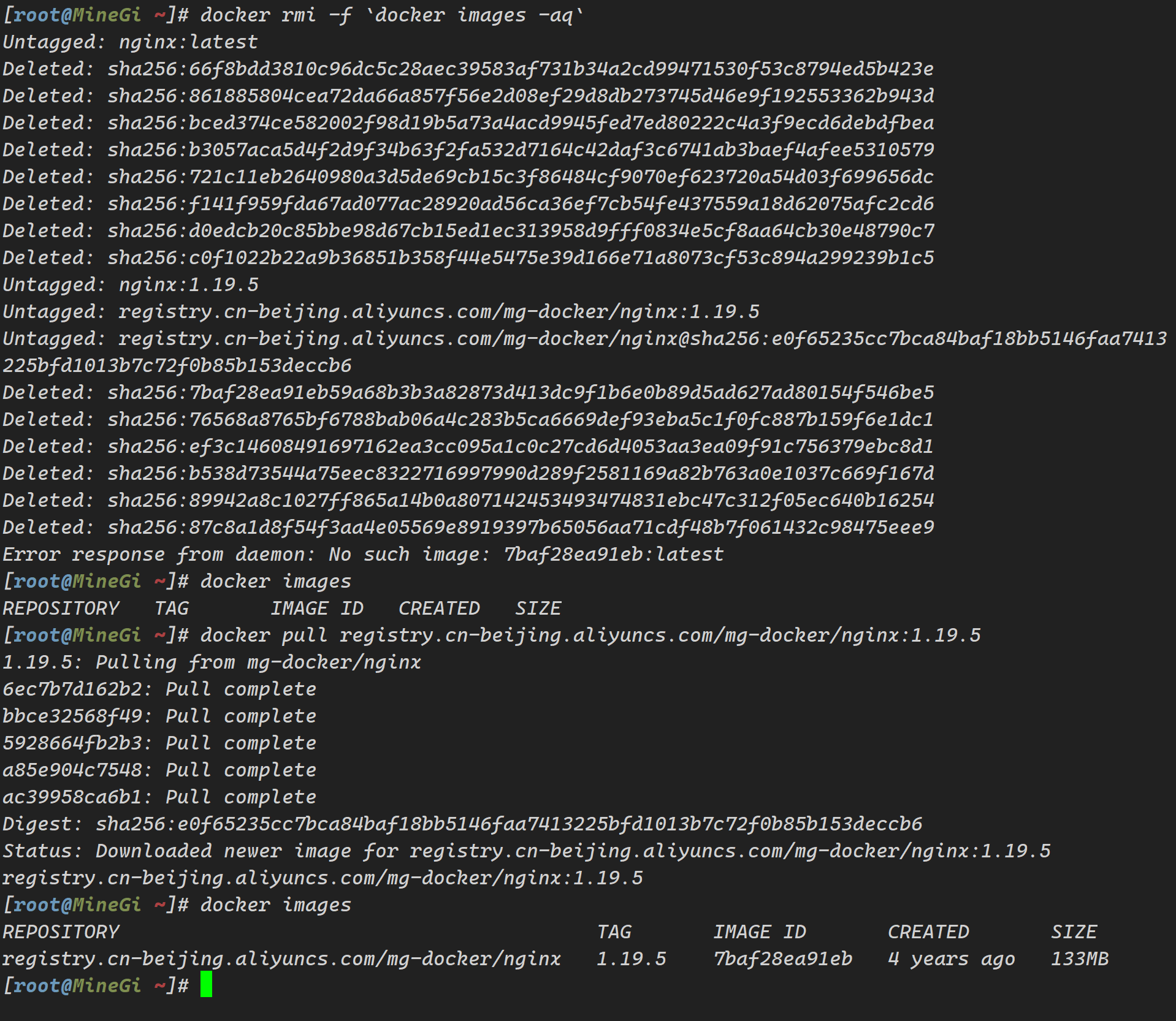Click the Deleted sha256:721c11eb2640 line
Image resolution: width=1176 pixels, height=1021 pixels.
point(468,176)
